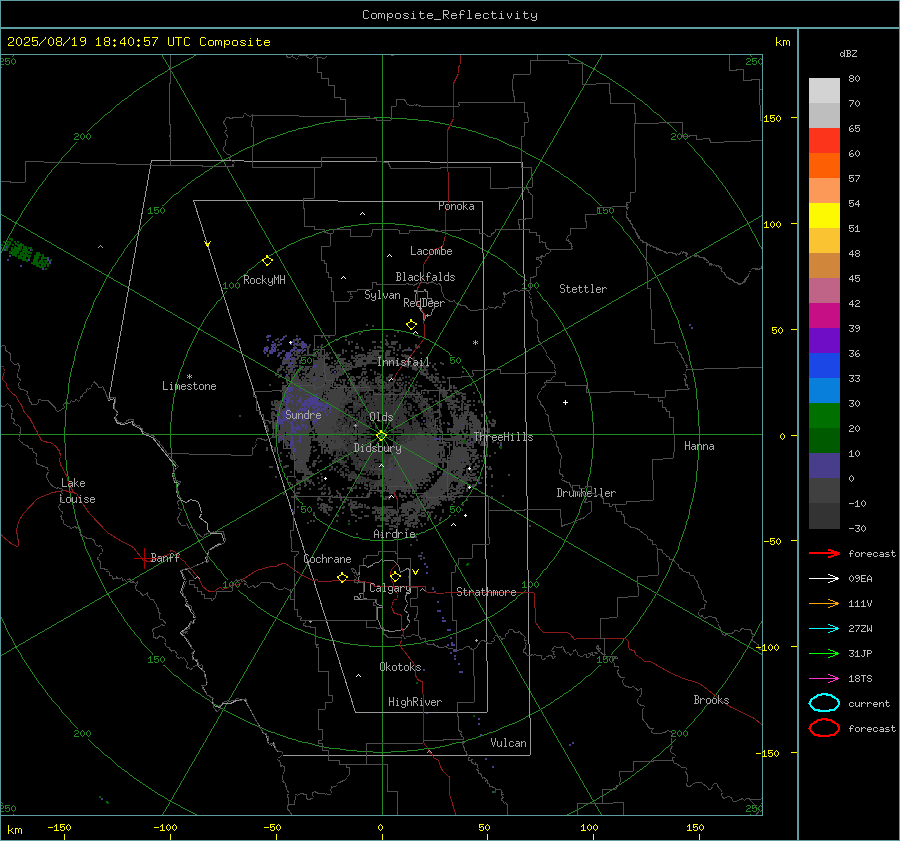Click the Strathmore city label
This screenshot has height=841, width=900.
point(486,592)
